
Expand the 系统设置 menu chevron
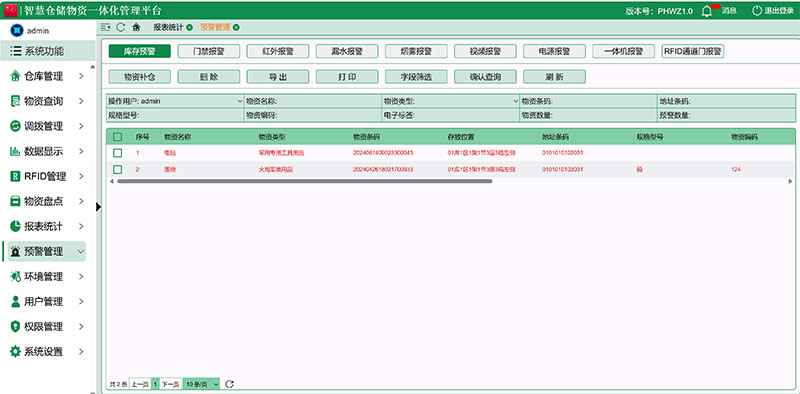(x=81, y=351)
